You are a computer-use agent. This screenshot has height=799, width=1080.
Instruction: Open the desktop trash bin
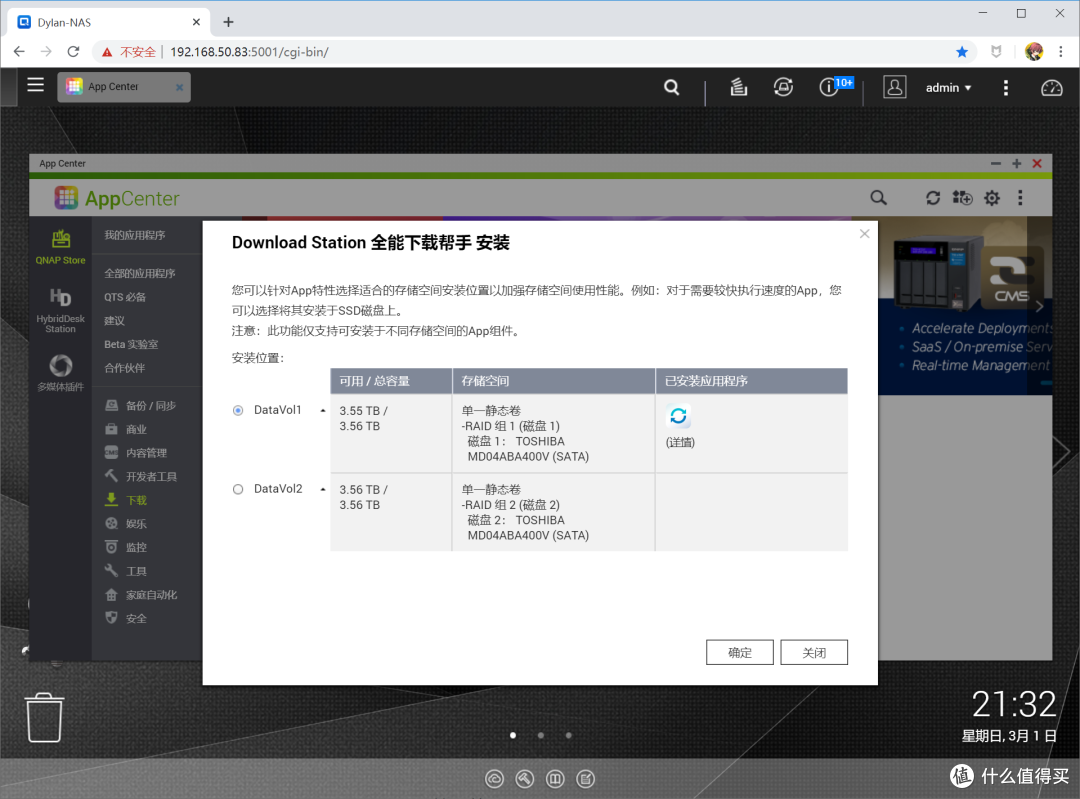44,717
